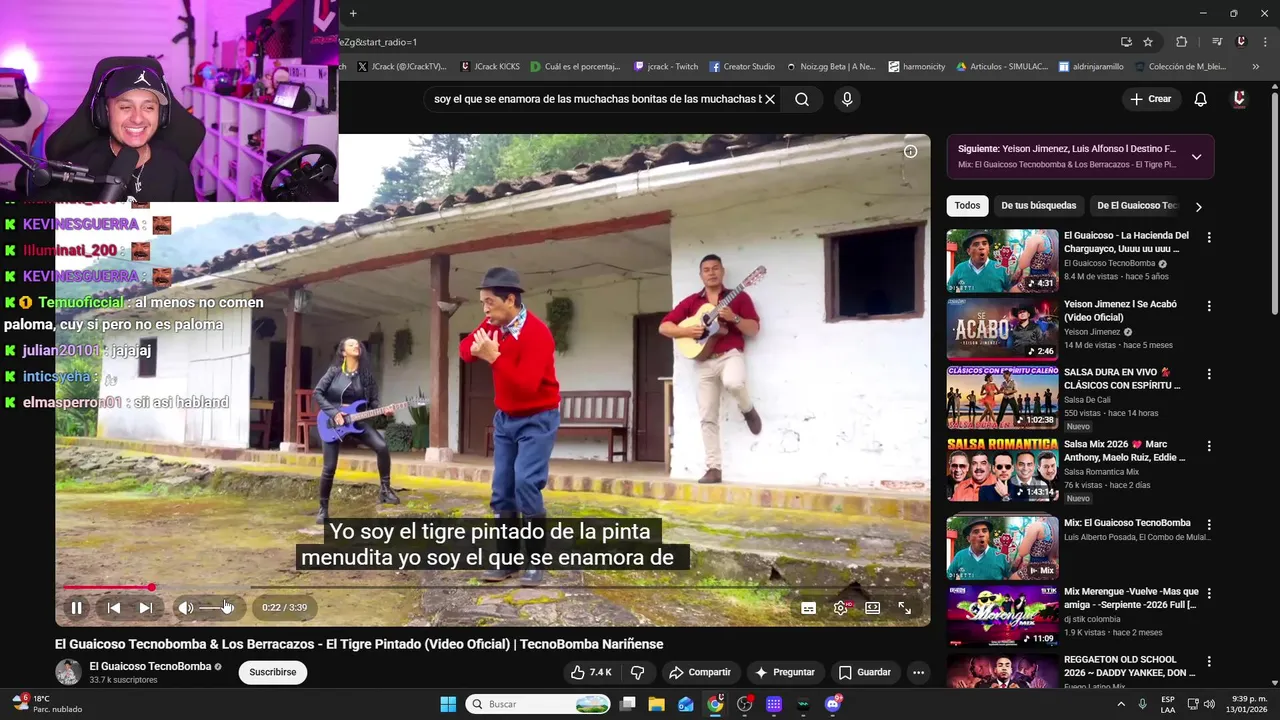Viewport: 1280px width, 720px height.
Task: Open the El Guaicoso TecnoBomba channel name
Action: tap(150, 667)
